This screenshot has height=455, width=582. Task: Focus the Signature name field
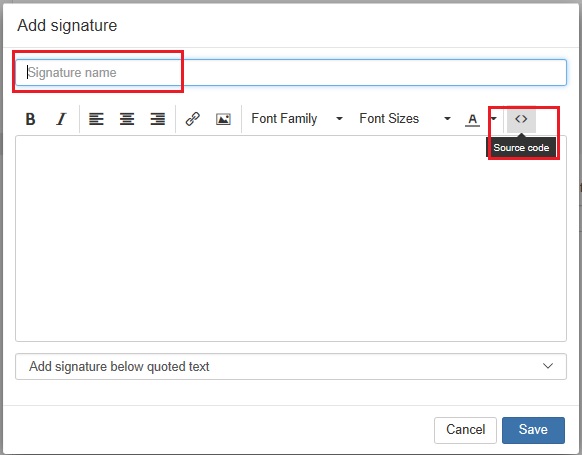click(291, 72)
